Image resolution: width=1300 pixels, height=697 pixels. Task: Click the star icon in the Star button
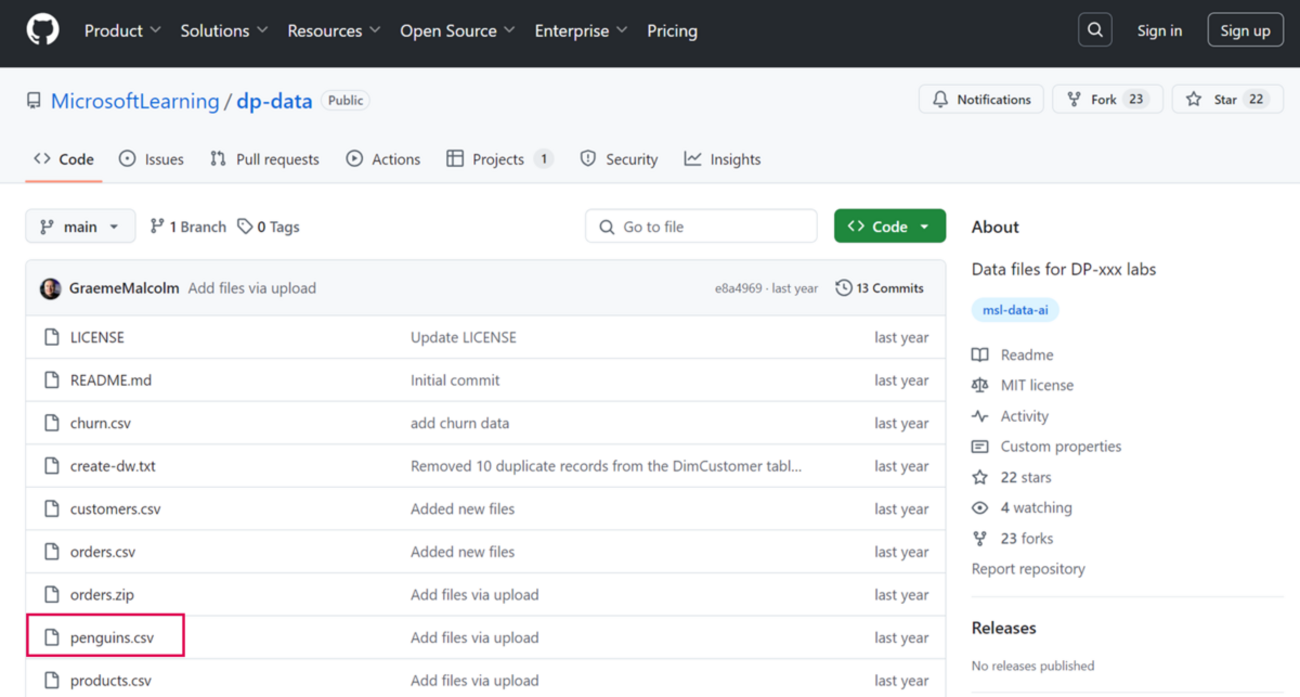tap(1194, 99)
